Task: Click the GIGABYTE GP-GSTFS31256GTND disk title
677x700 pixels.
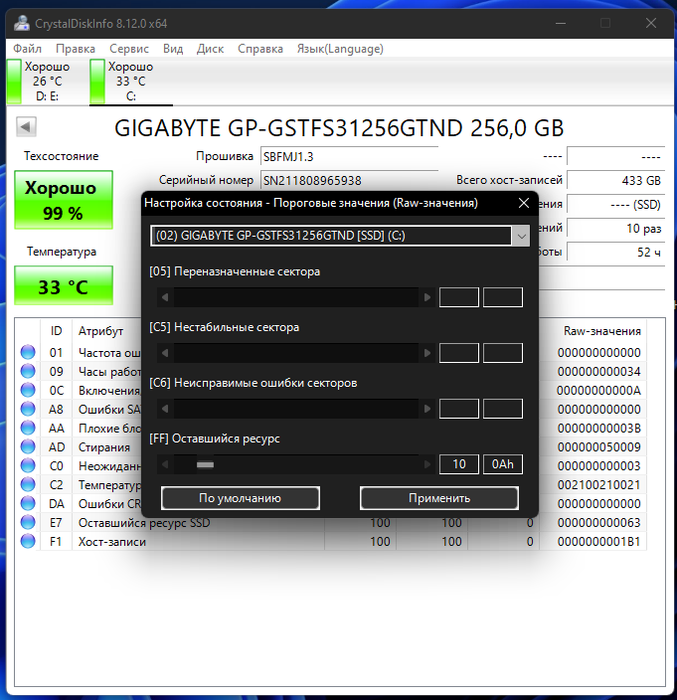Action: coord(339,128)
